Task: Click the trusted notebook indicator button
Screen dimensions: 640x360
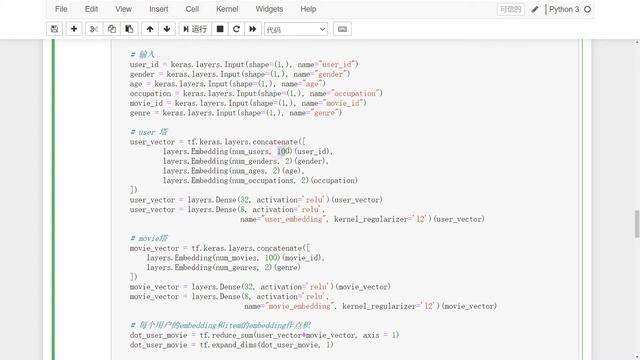Action: [x=511, y=9]
